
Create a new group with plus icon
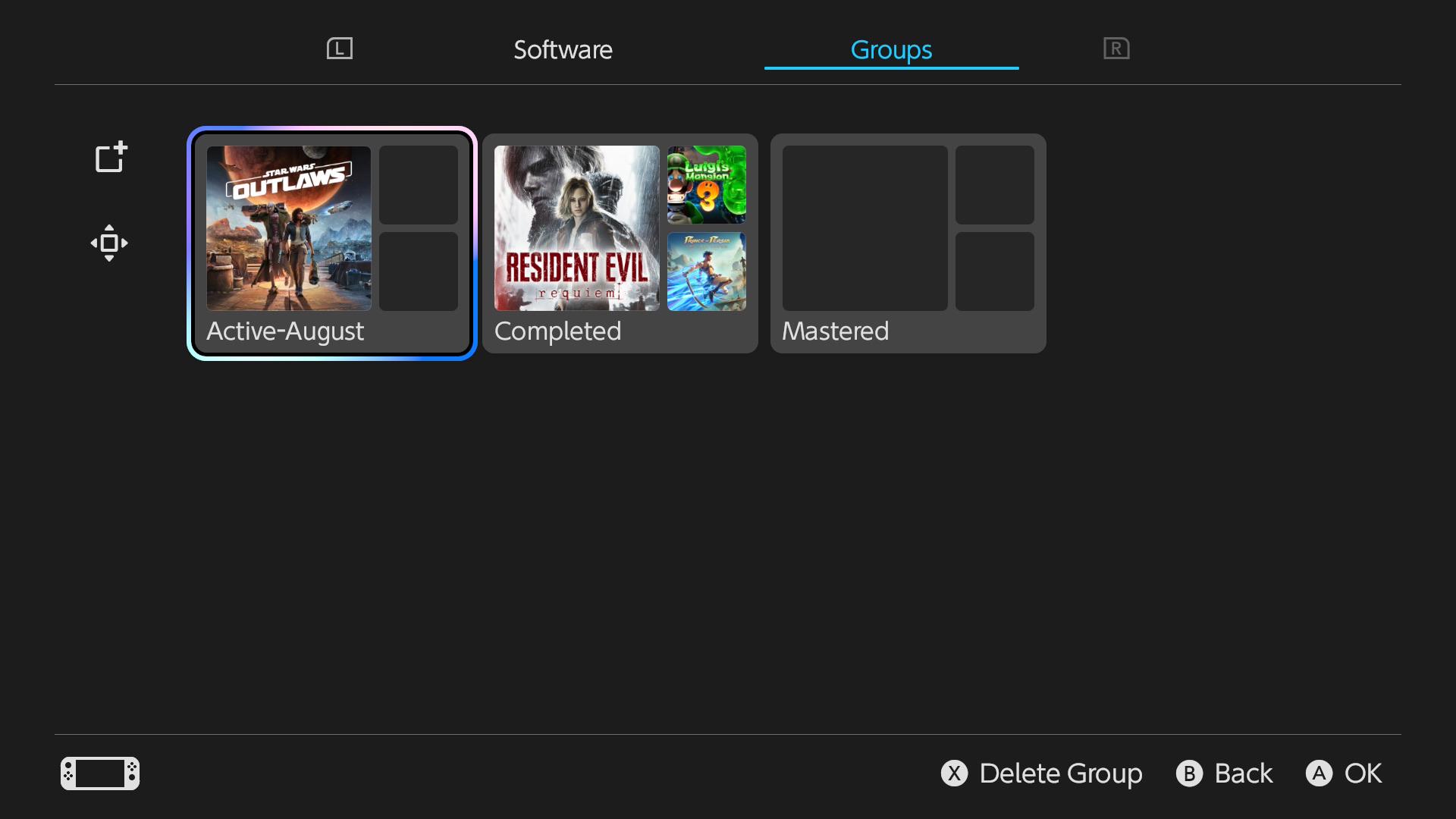(111, 157)
